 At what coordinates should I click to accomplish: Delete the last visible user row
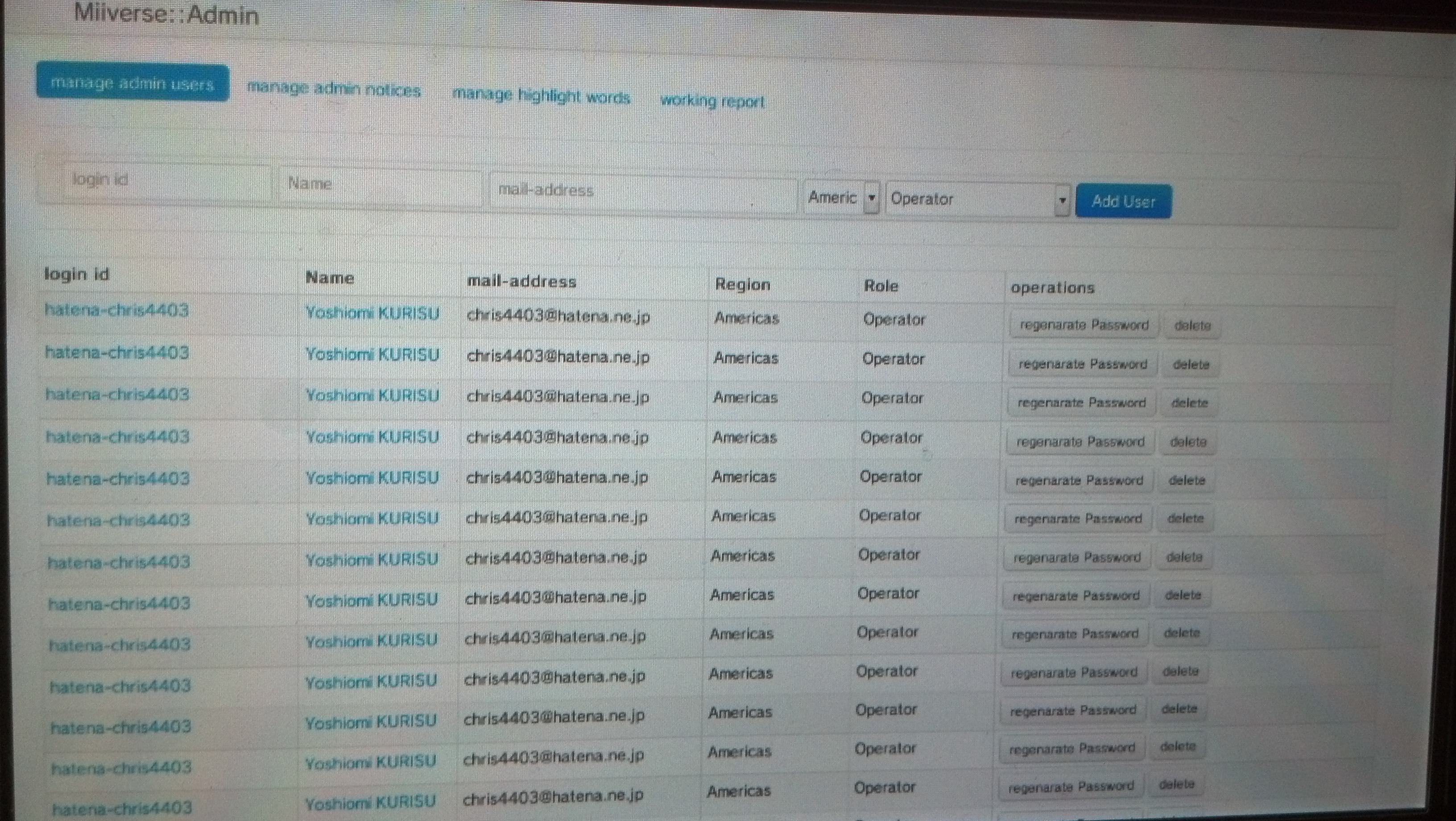pos(1176,784)
